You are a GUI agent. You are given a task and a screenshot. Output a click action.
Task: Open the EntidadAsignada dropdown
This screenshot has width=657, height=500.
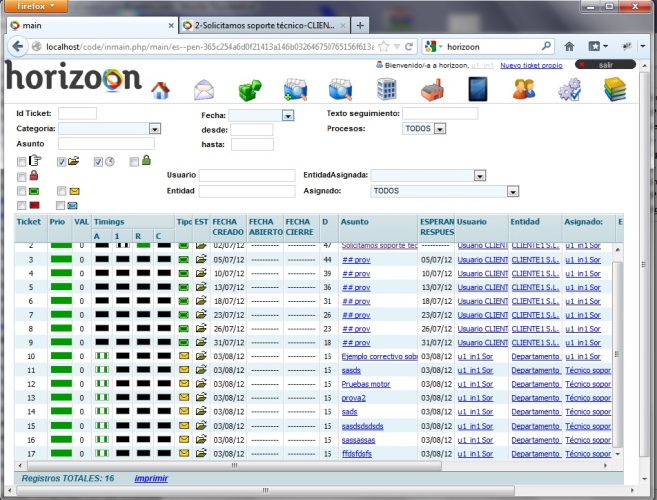pyautogui.click(x=480, y=176)
